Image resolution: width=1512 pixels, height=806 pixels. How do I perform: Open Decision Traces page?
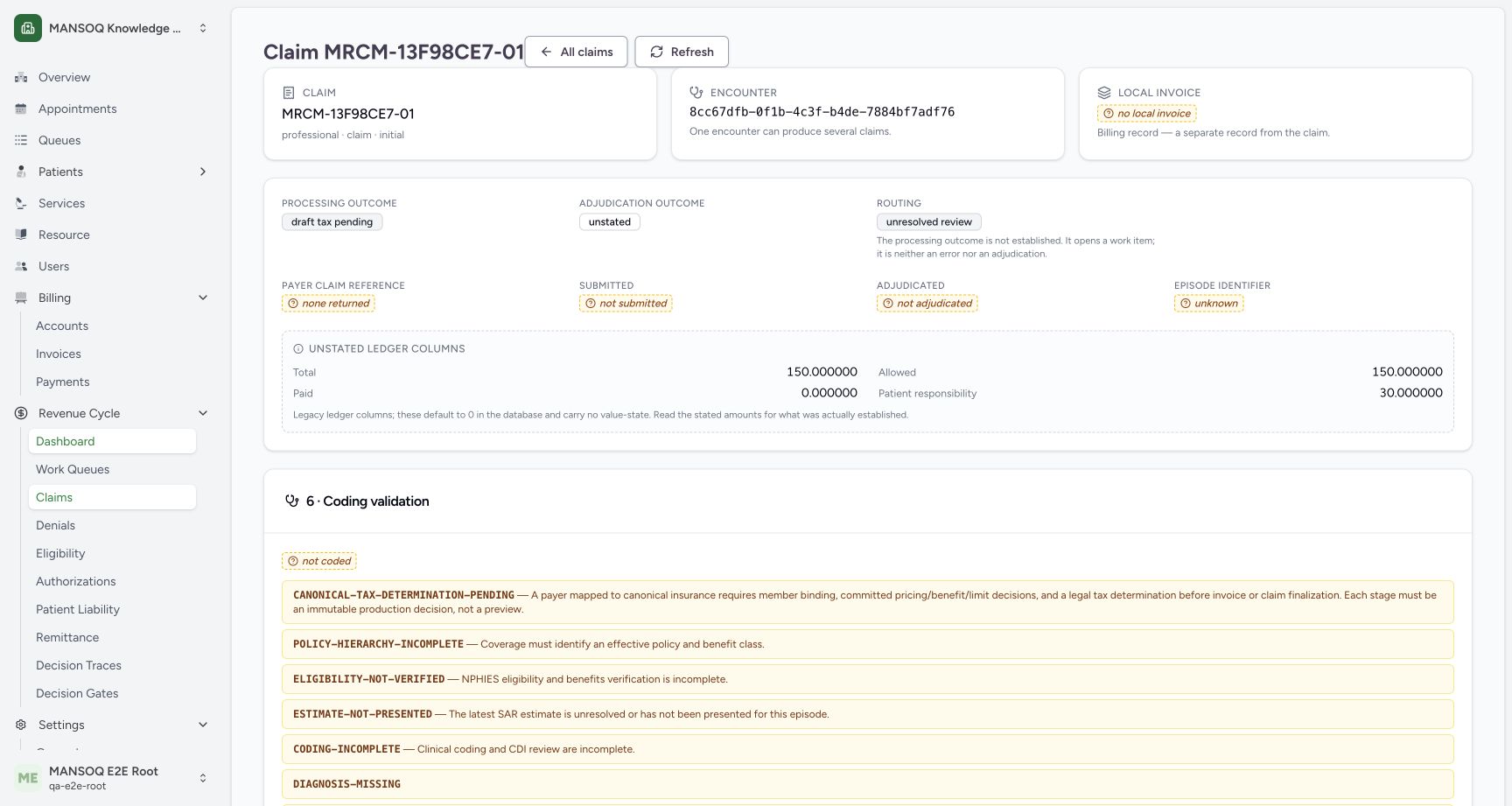point(112,665)
